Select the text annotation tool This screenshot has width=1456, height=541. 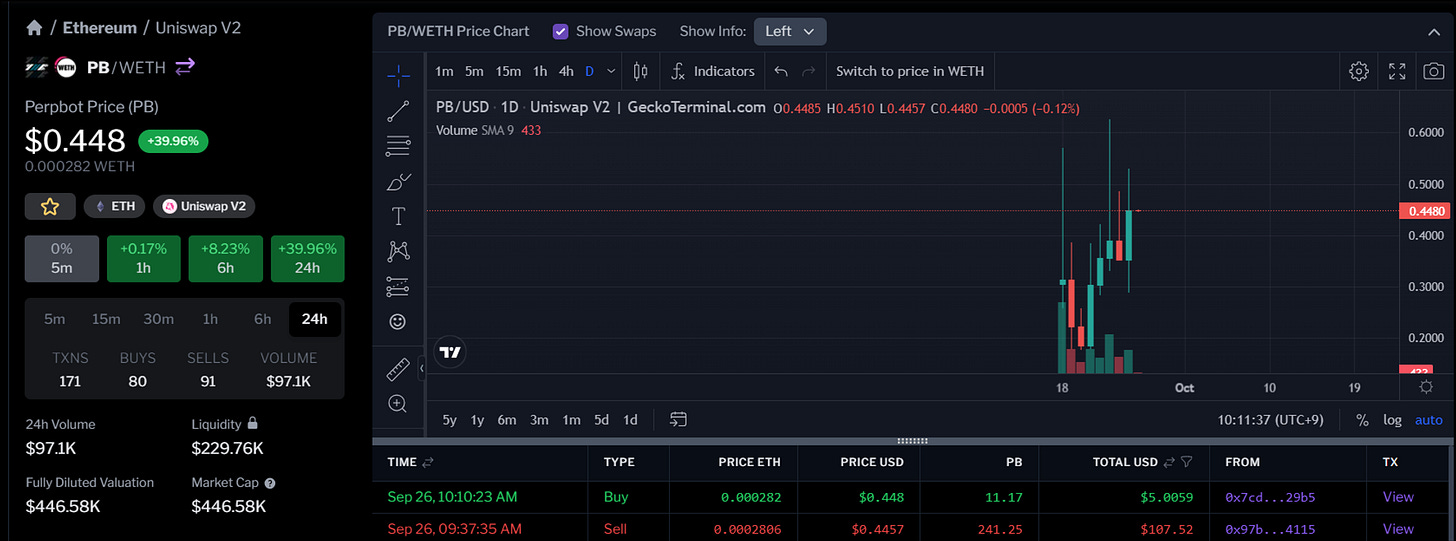point(398,217)
